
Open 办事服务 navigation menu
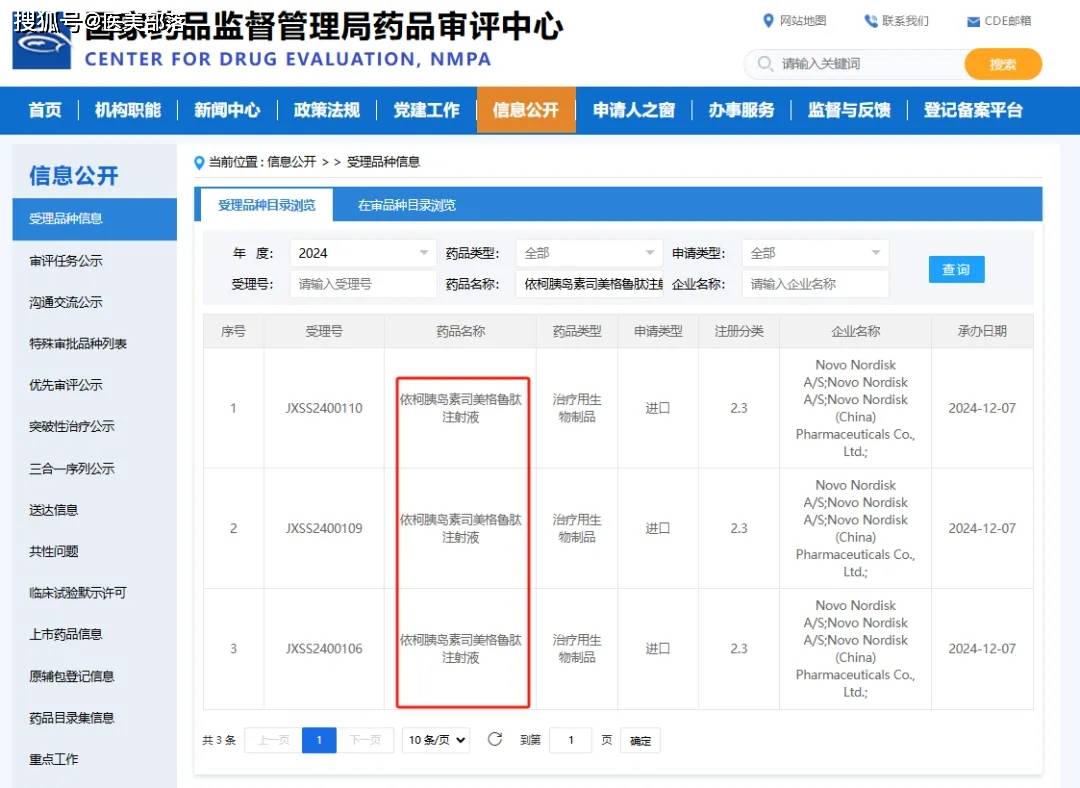pyautogui.click(x=741, y=110)
